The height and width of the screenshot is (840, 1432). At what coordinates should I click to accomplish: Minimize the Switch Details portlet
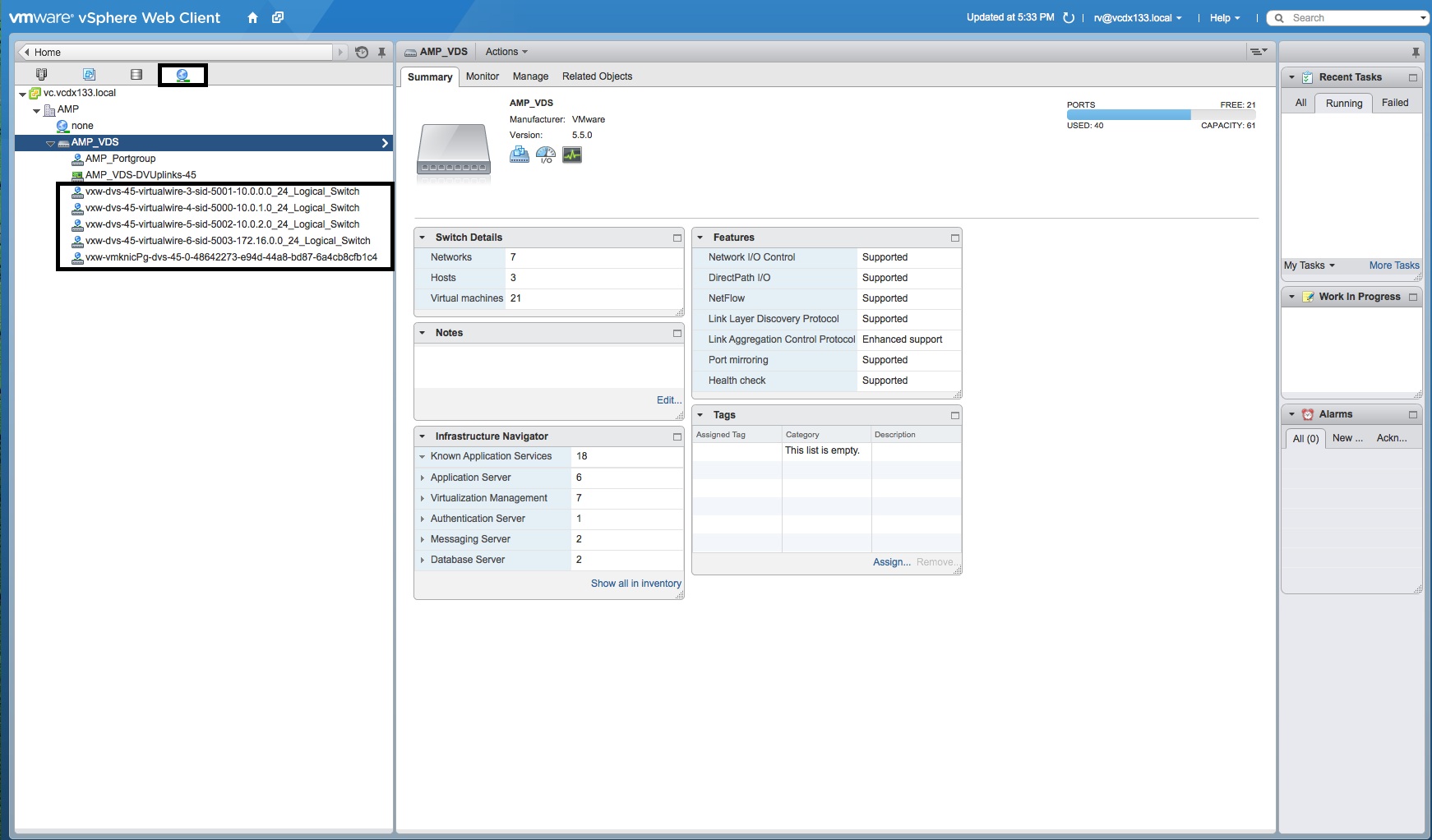pos(677,238)
